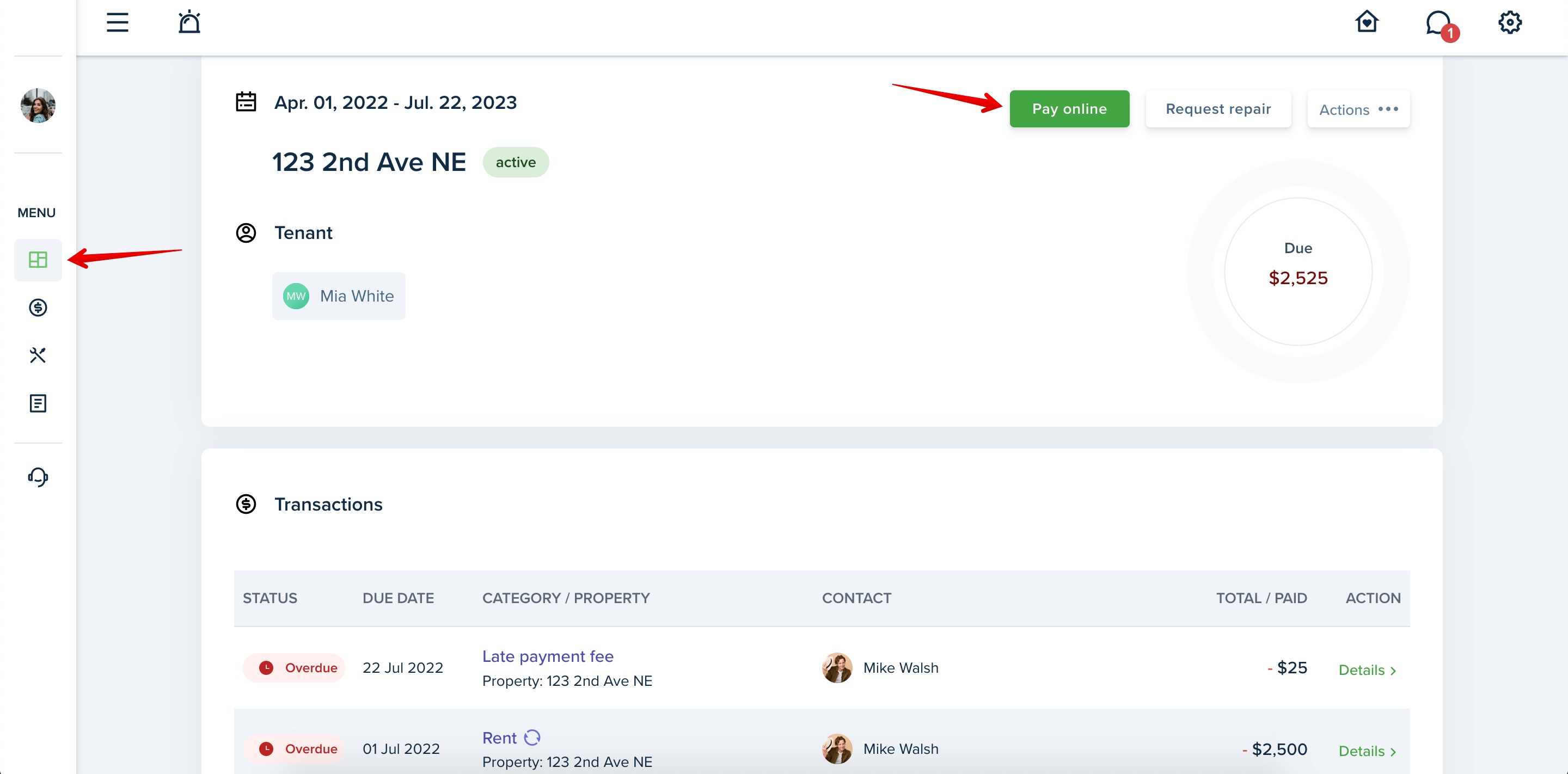This screenshot has height=774, width=1568.
Task: Open the support headset icon in sidebar
Action: point(38,476)
